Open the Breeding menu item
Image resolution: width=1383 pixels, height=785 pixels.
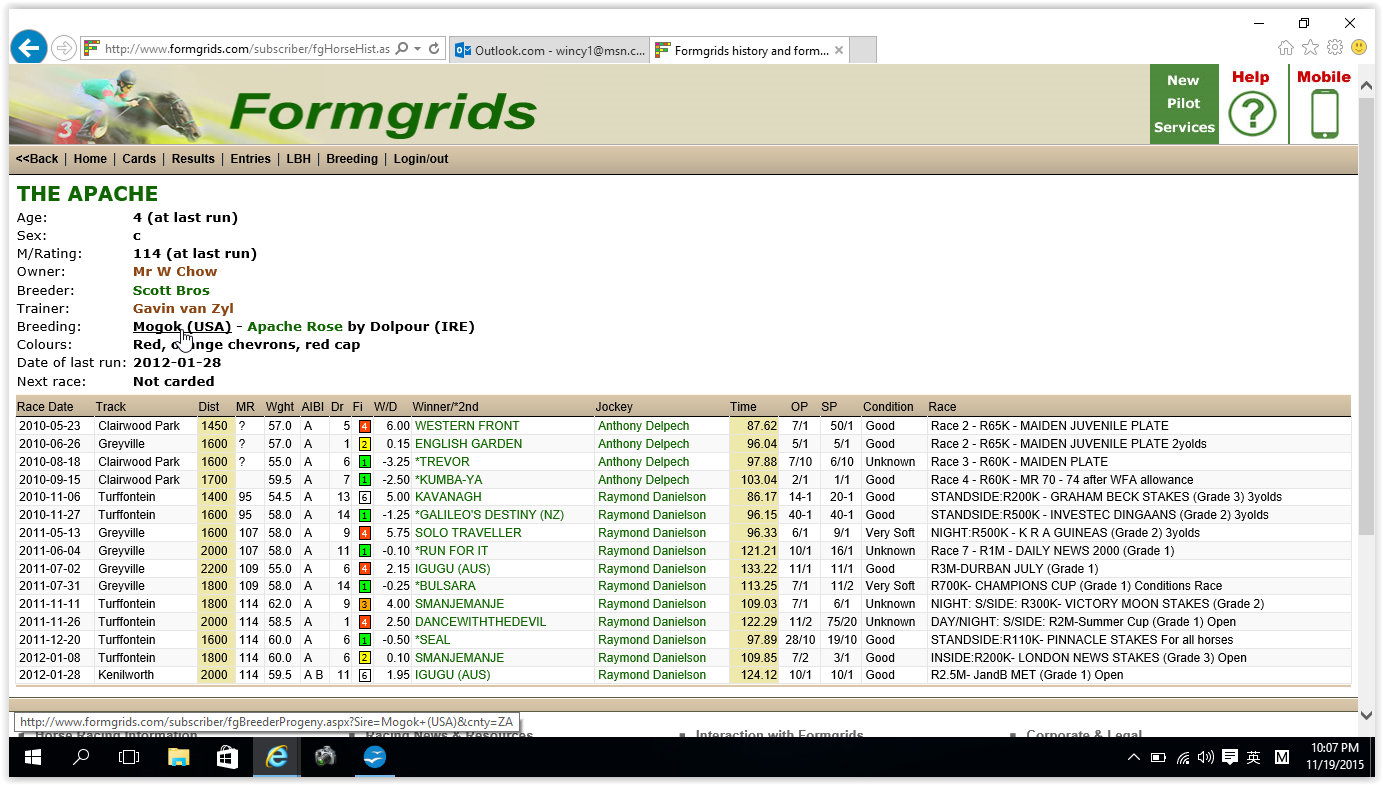point(352,159)
